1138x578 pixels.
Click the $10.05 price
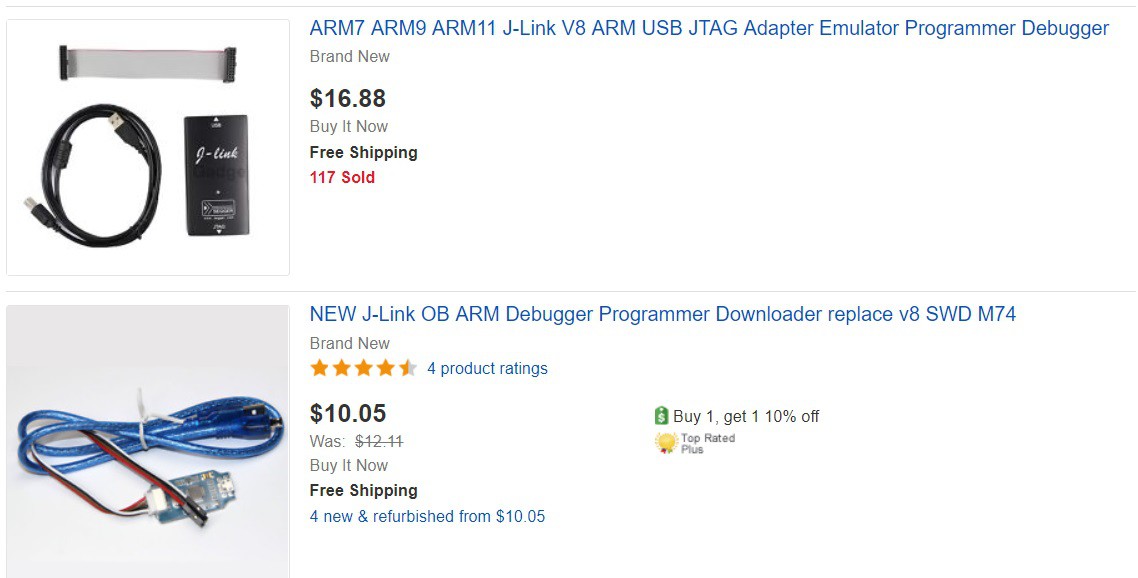[x=348, y=413]
